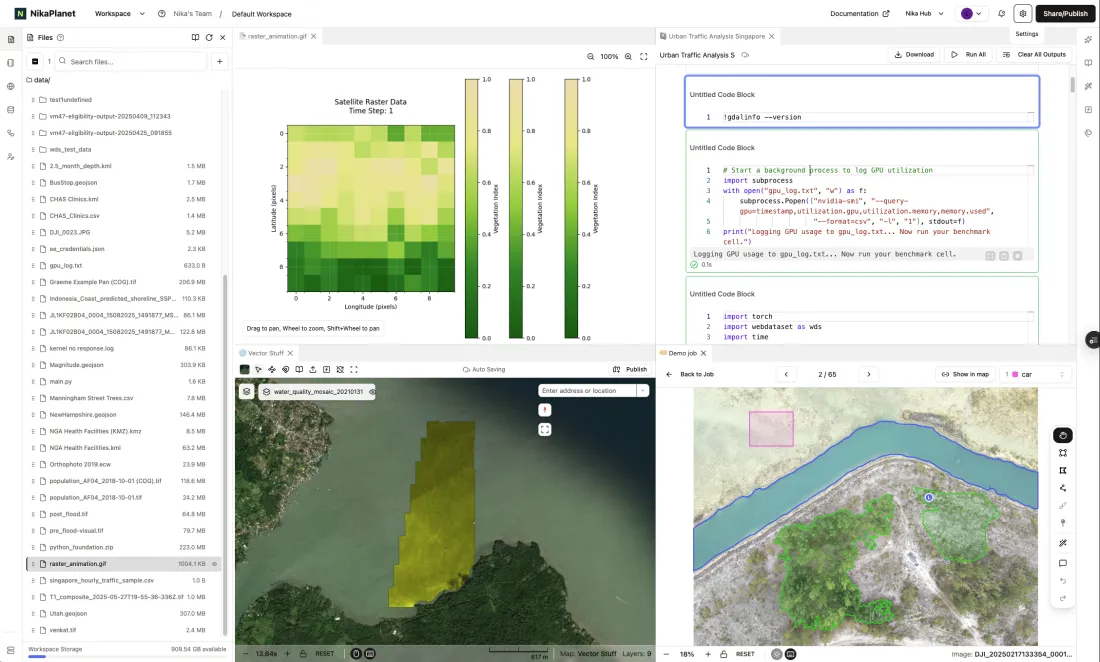This screenshot has width=1100, height=662.
Task: Undo the last annotation in Demo job
Action: [1063, 581]
